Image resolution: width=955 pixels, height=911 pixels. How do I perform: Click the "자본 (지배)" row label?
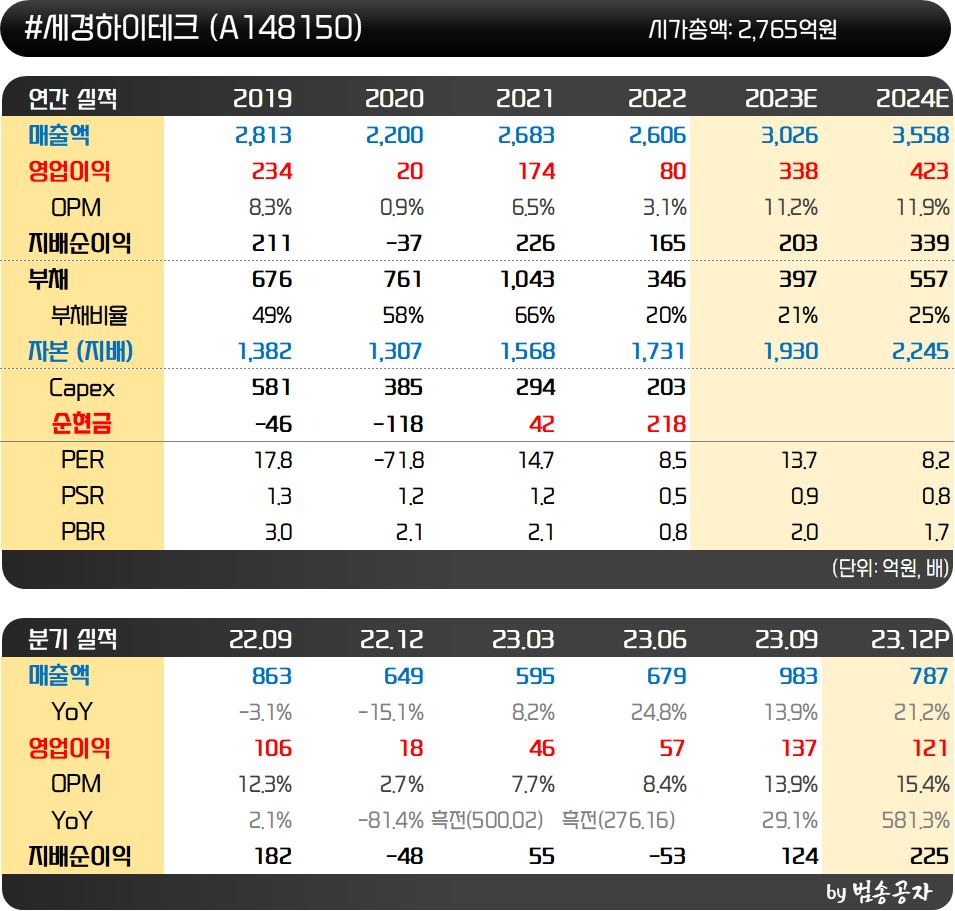click(80, 351)
